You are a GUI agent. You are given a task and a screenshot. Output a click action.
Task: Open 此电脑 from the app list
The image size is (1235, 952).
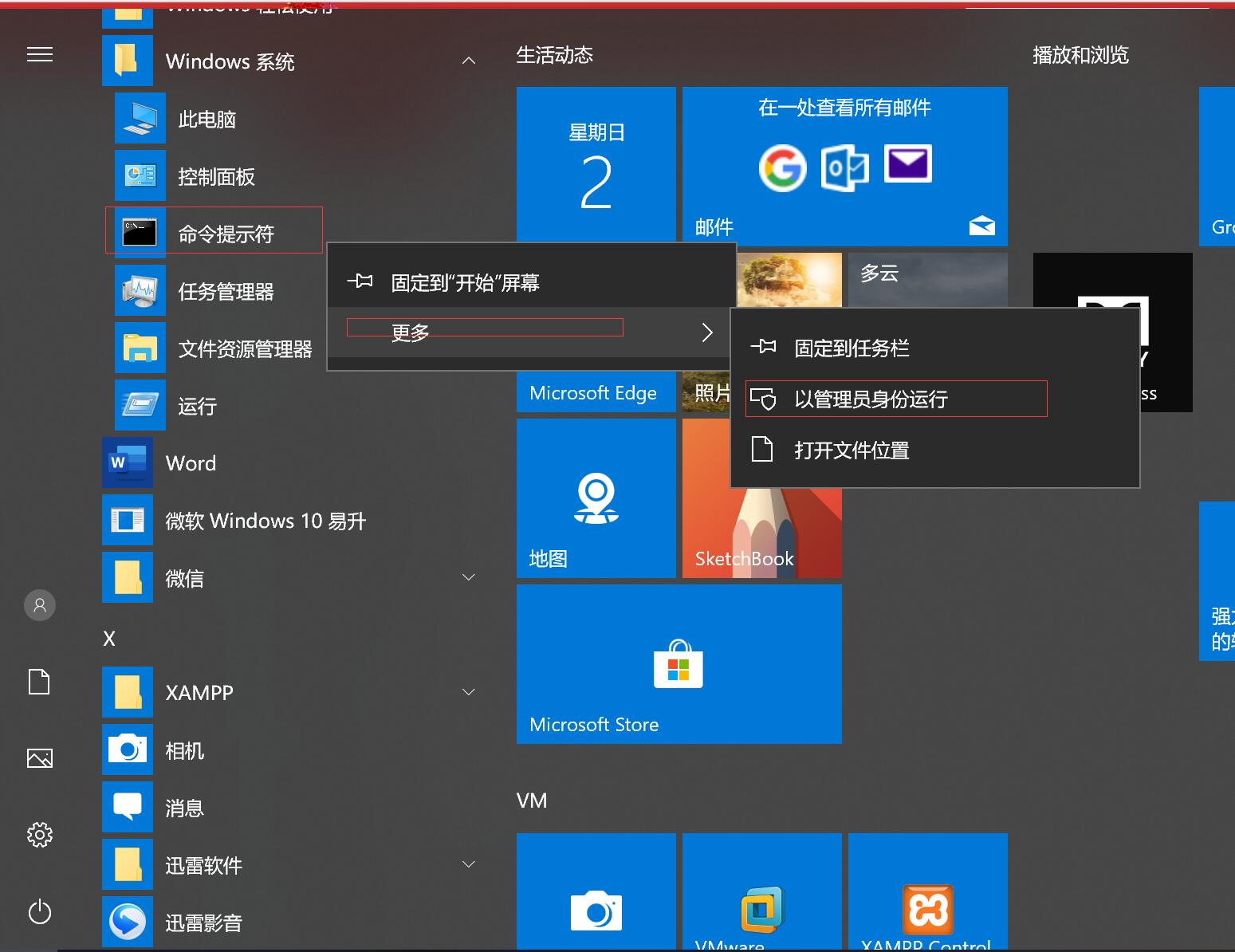pyautogui.click(x=295, y=119)
